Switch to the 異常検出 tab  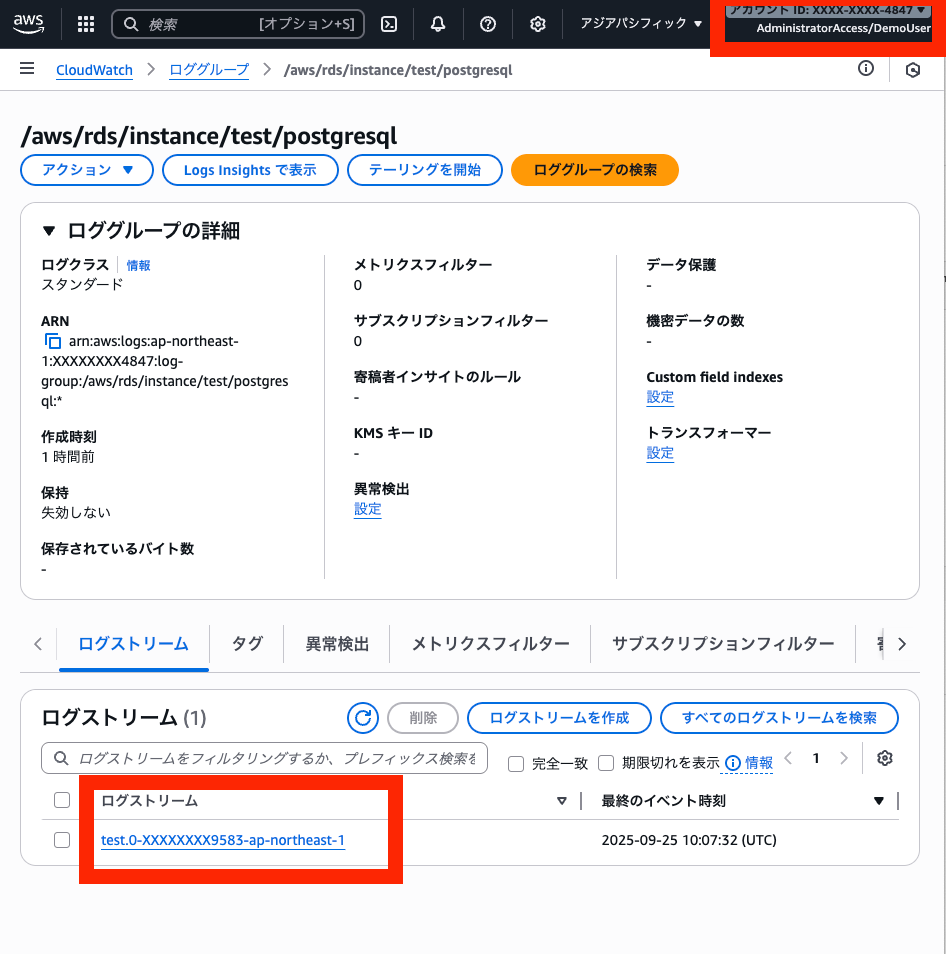click(x=337, y=644)
